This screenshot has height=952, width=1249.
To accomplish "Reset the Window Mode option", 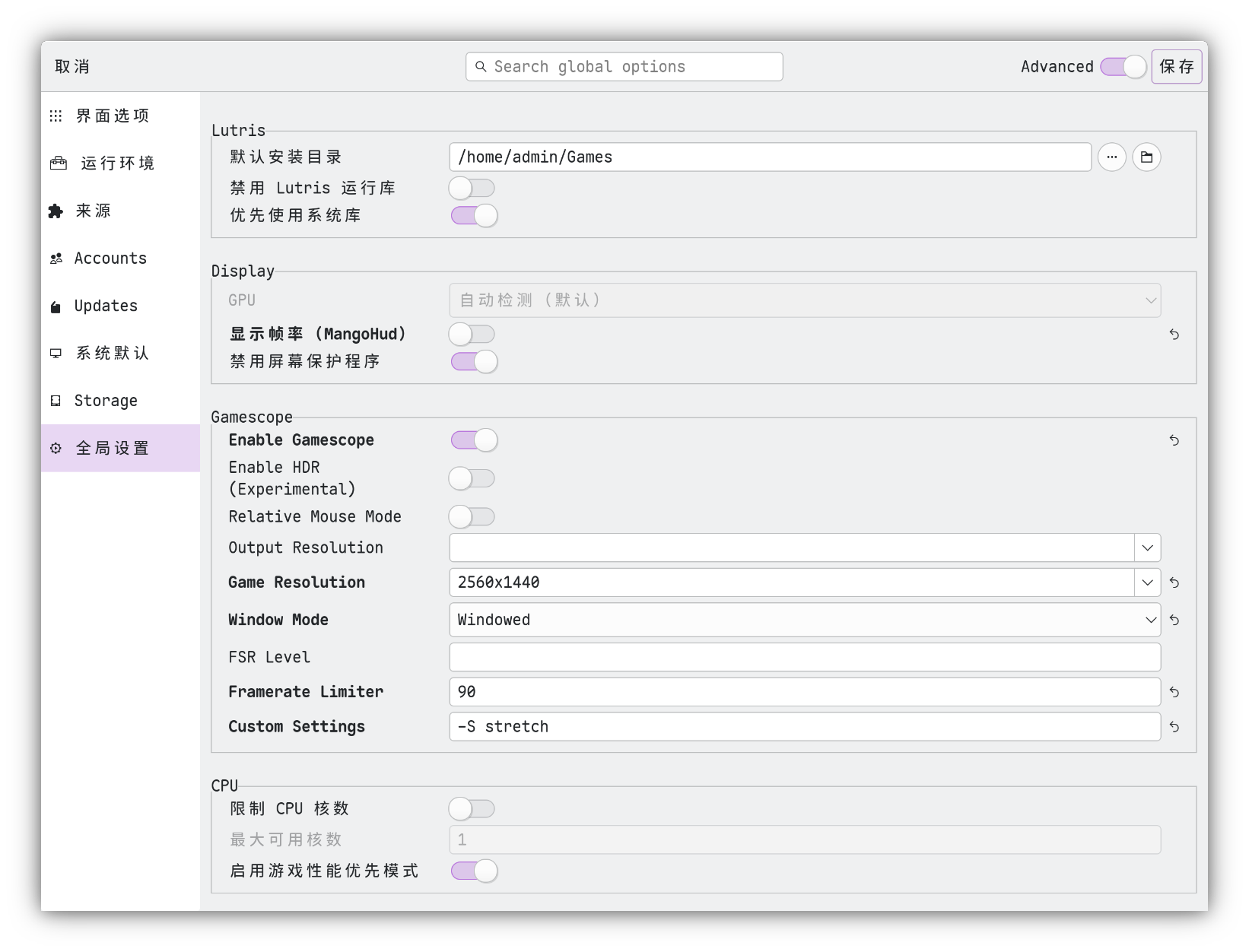I will tap(1174, 620).
